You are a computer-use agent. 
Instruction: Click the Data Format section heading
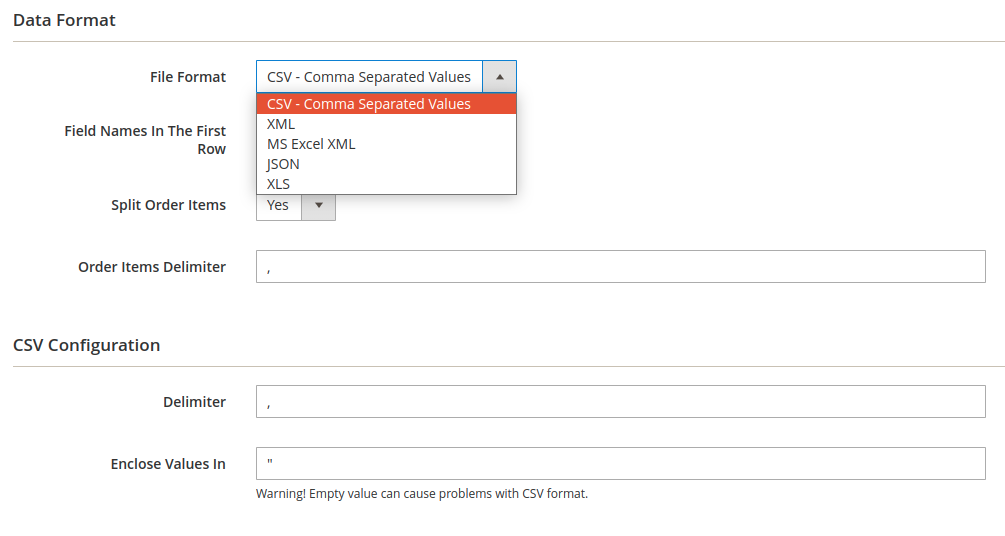[64, 21]
